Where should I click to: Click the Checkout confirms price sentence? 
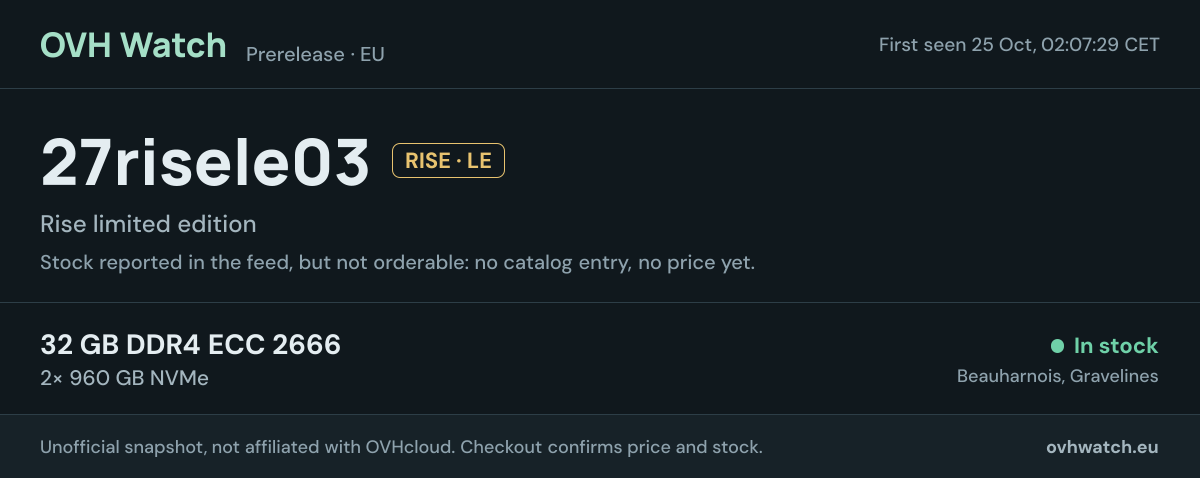611,447
